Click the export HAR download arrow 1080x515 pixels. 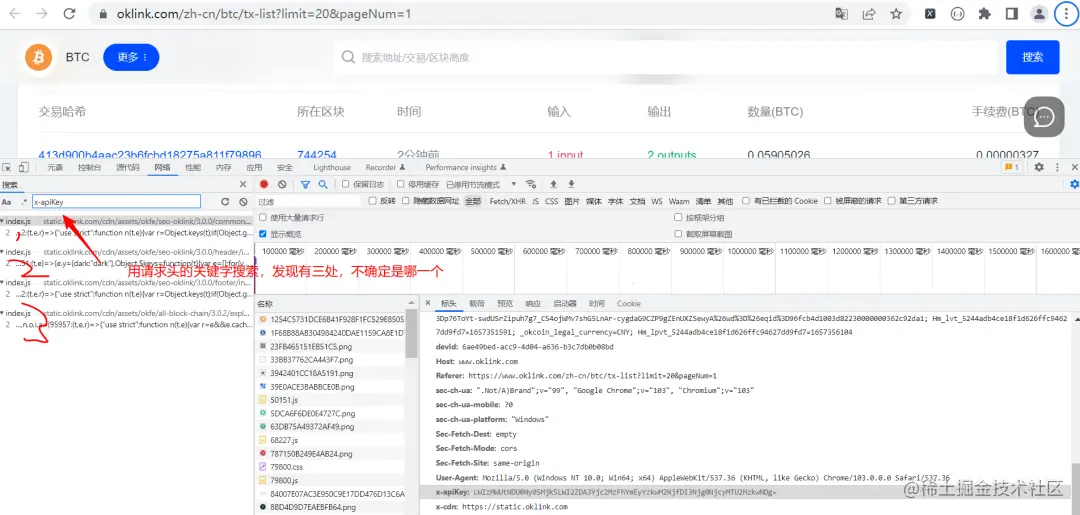(571, 185)
